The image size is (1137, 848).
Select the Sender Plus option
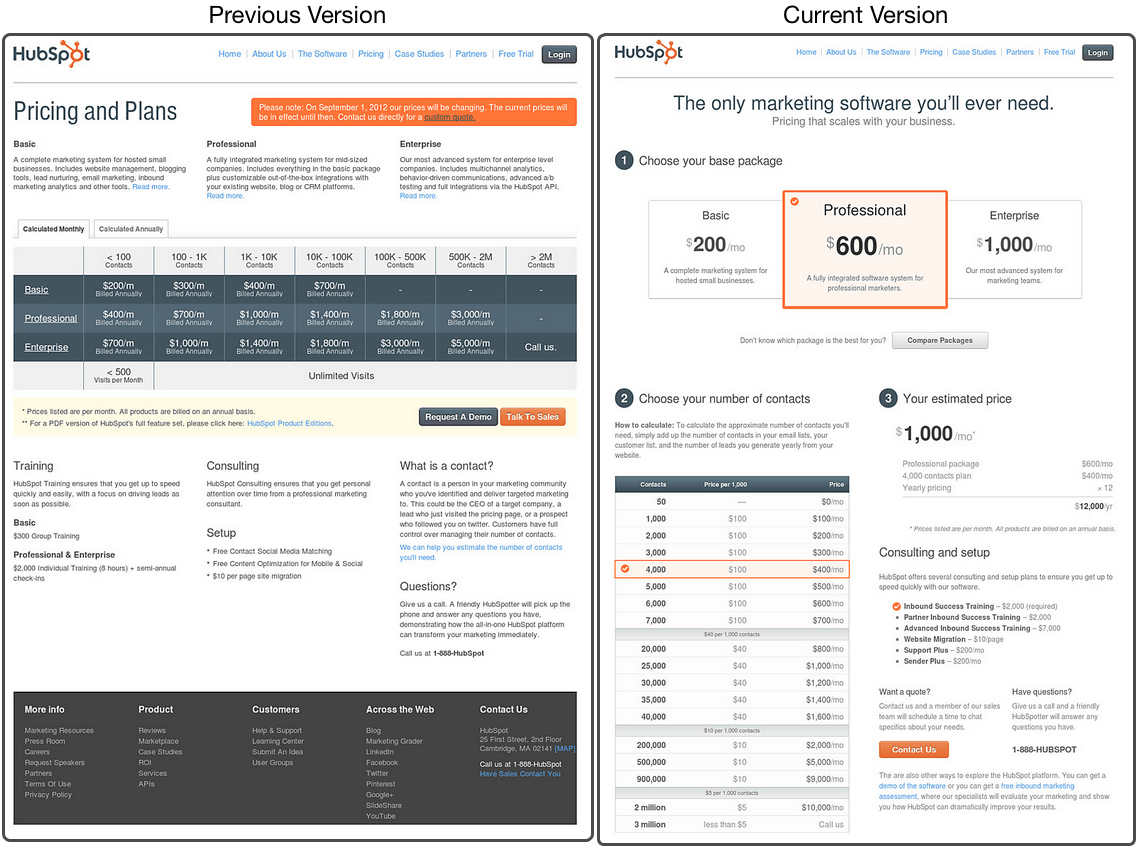click(x=942, y=661)
